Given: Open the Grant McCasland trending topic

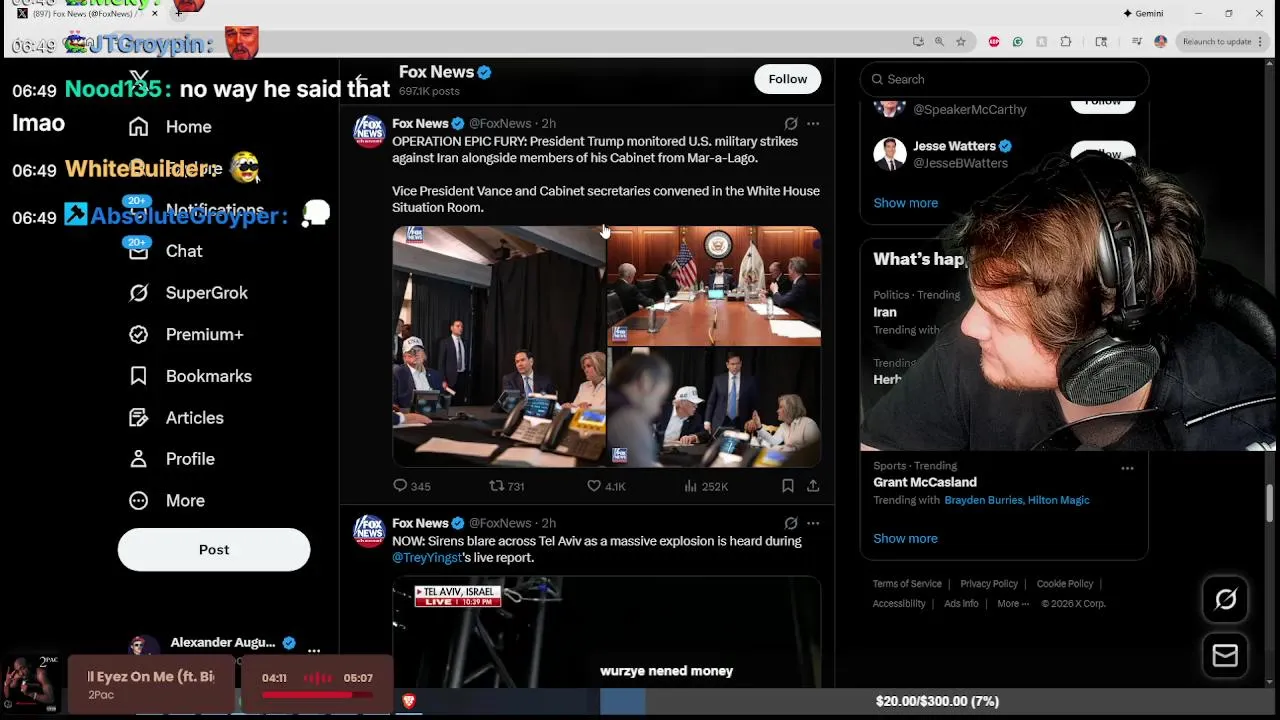Looking at the screenshot, I should (925, 482).
